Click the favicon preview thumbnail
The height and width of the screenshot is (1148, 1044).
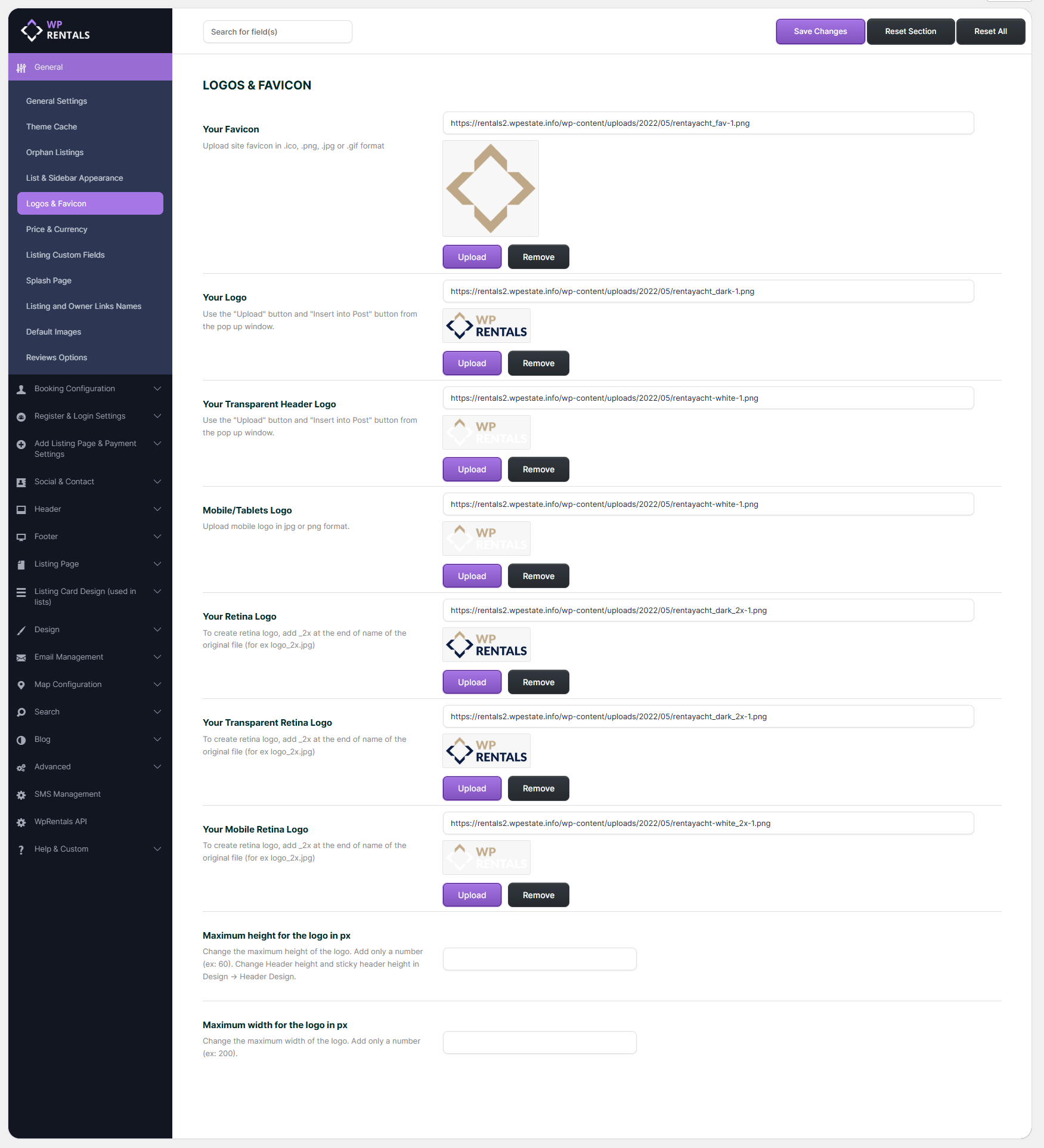491,188
